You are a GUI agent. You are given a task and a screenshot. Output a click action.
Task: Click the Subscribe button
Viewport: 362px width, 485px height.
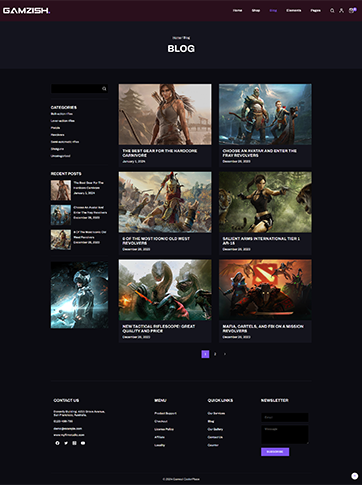tap(275, 452)
